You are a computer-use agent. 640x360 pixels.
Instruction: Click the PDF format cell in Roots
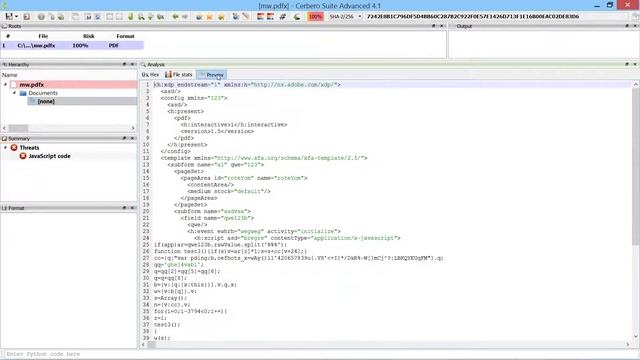click(114, 45)
